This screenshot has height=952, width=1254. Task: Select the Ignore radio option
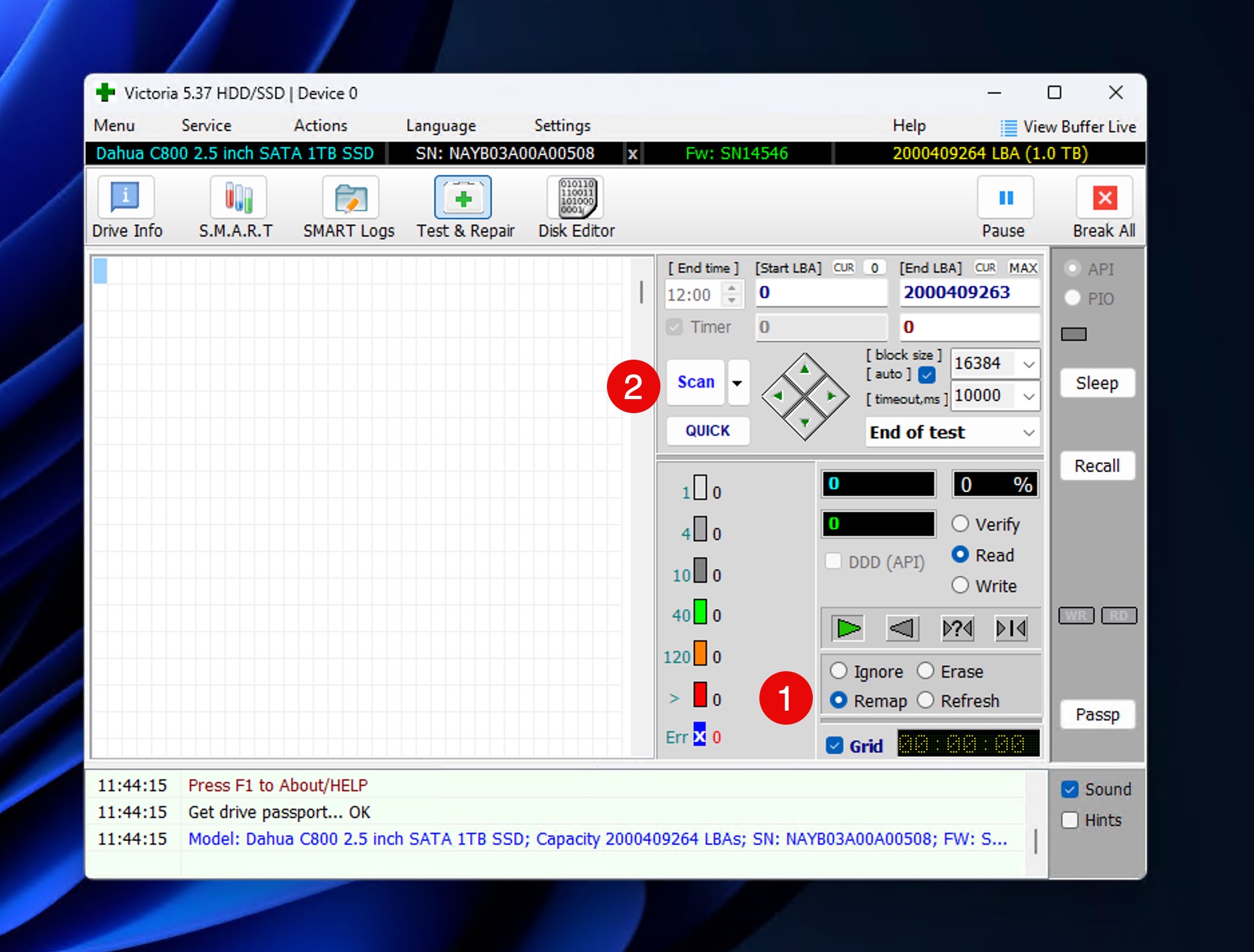coord(838,671)
